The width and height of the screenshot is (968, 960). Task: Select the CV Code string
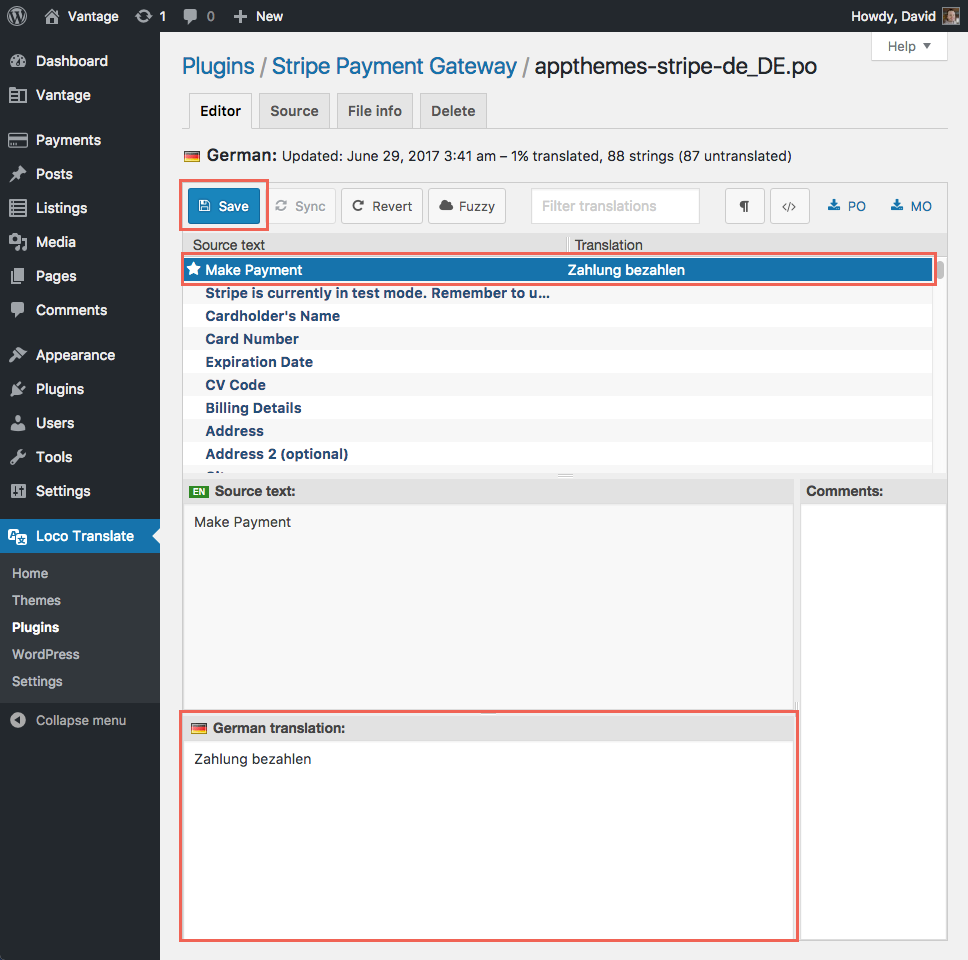coord(558,385)
